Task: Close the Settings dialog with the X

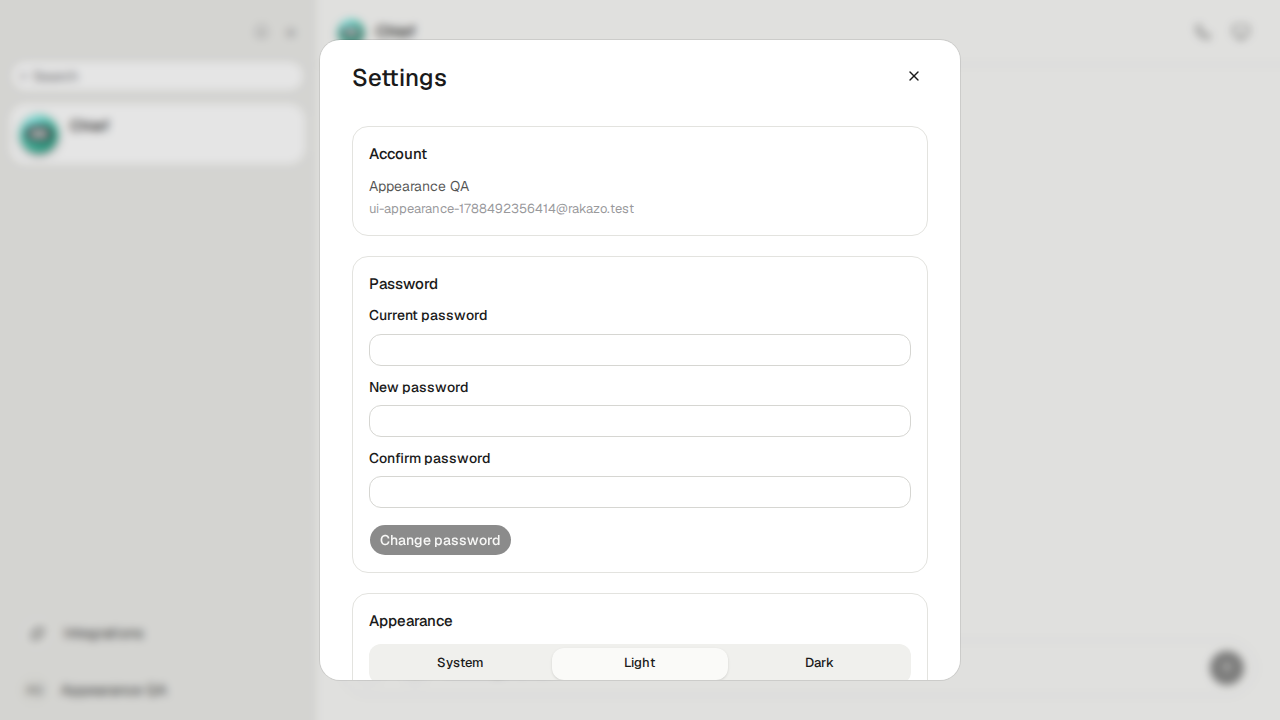Action: pyautogui.click(x=913, y=76)
